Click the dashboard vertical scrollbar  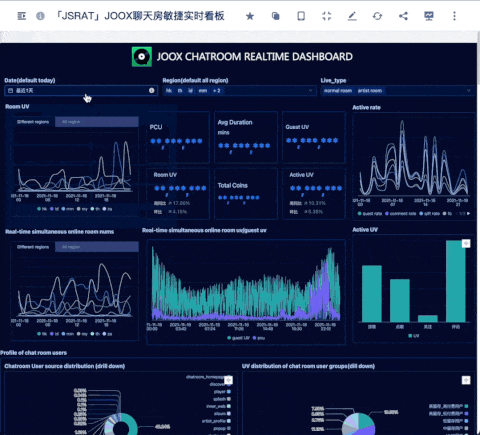[478, 58]
